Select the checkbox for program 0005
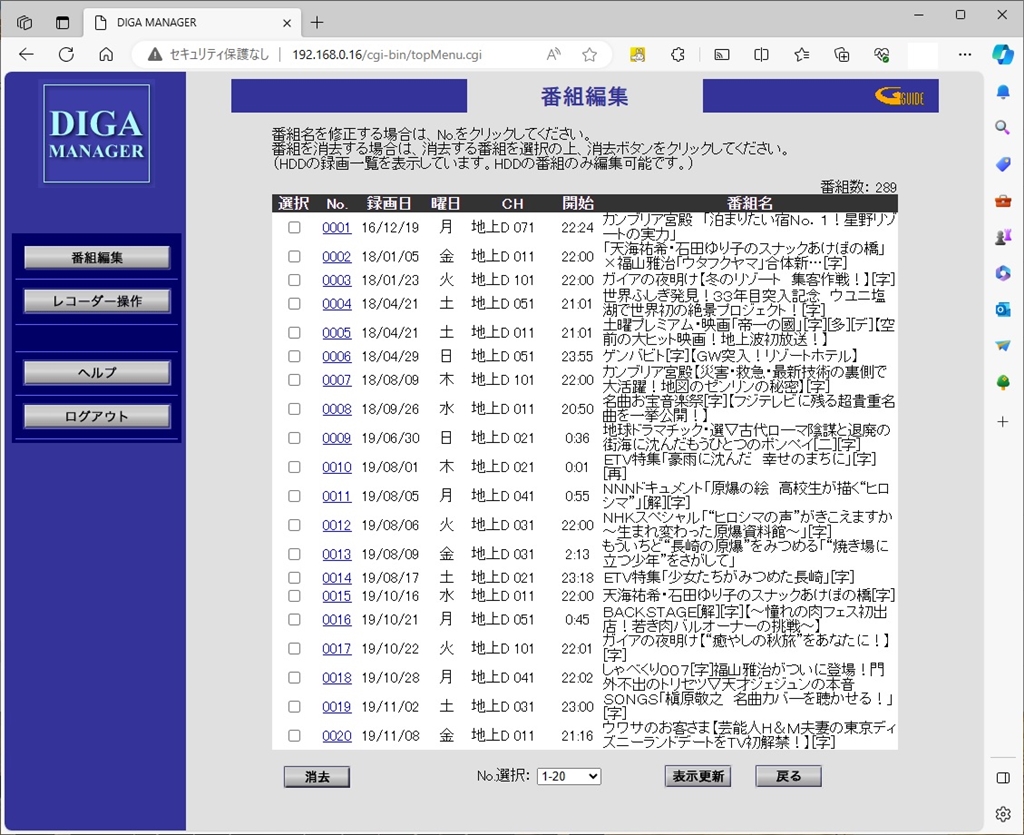 coord(295,333)
